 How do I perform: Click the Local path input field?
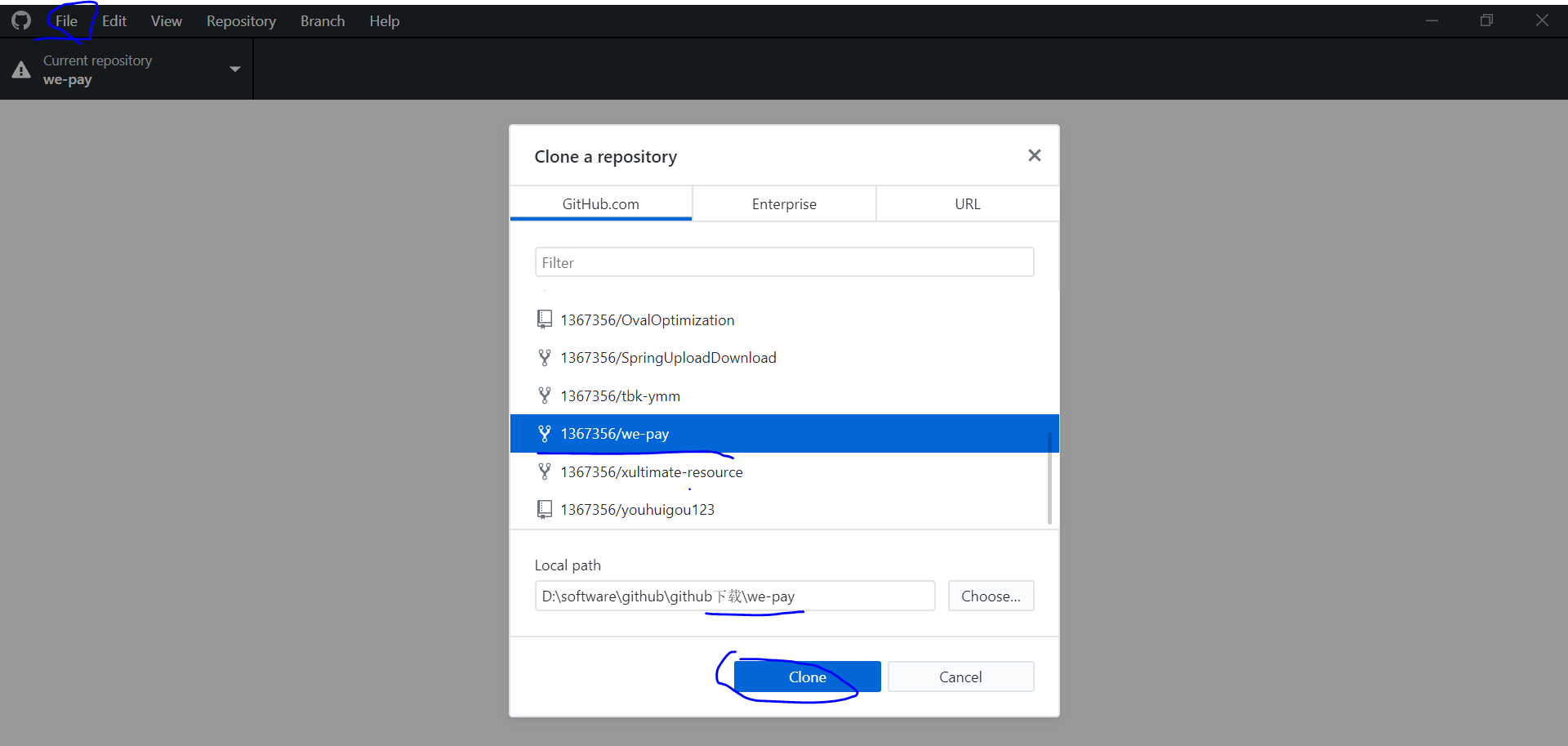coord(735,596)
